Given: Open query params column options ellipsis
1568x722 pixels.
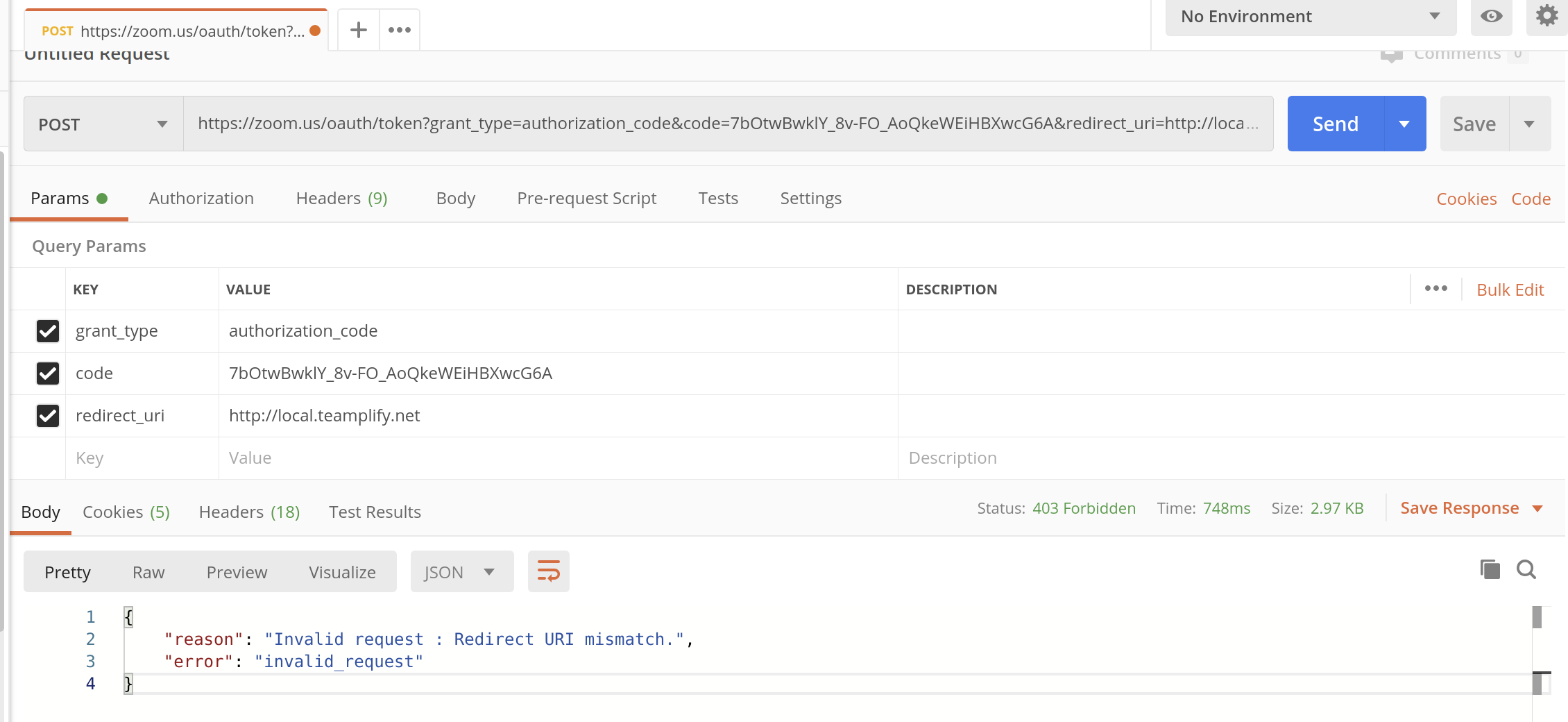Looking at the screenshot, I should coord(1435,289).
